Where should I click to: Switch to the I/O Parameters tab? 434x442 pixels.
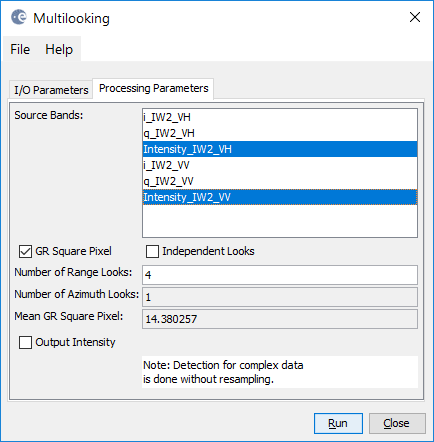pos(51,90)
